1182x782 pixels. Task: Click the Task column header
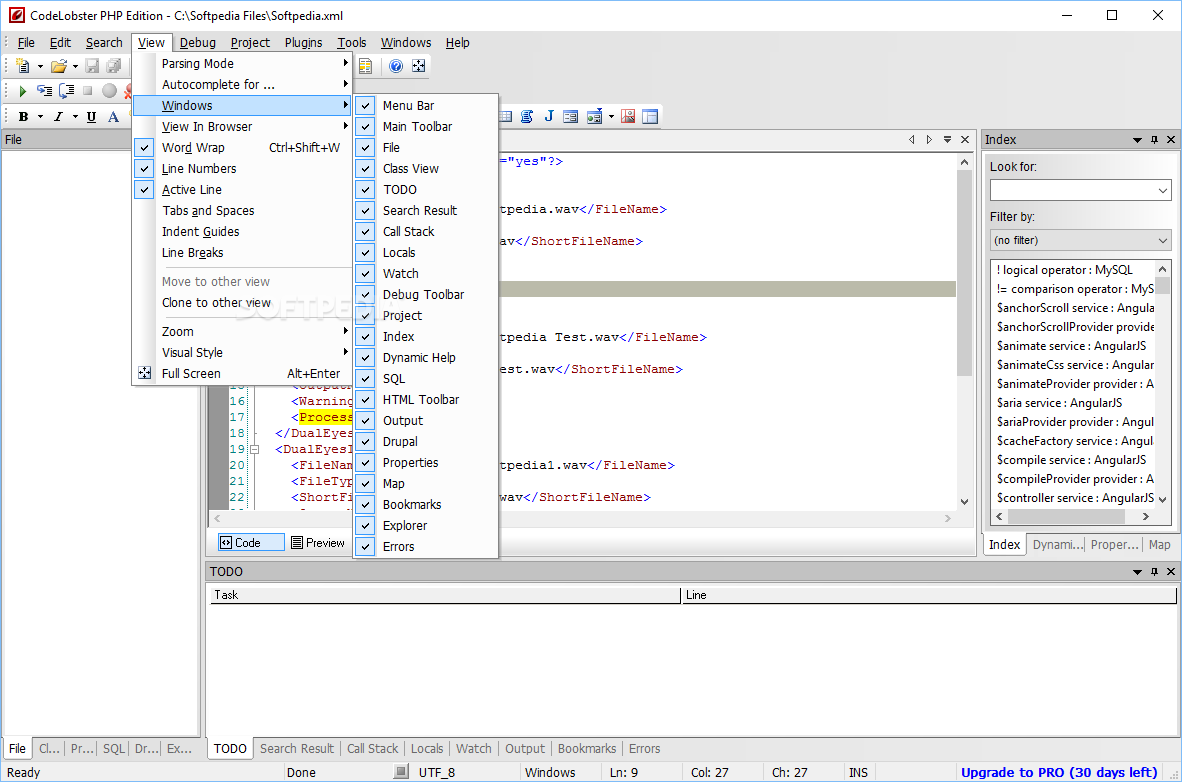[x=445, y=595]
